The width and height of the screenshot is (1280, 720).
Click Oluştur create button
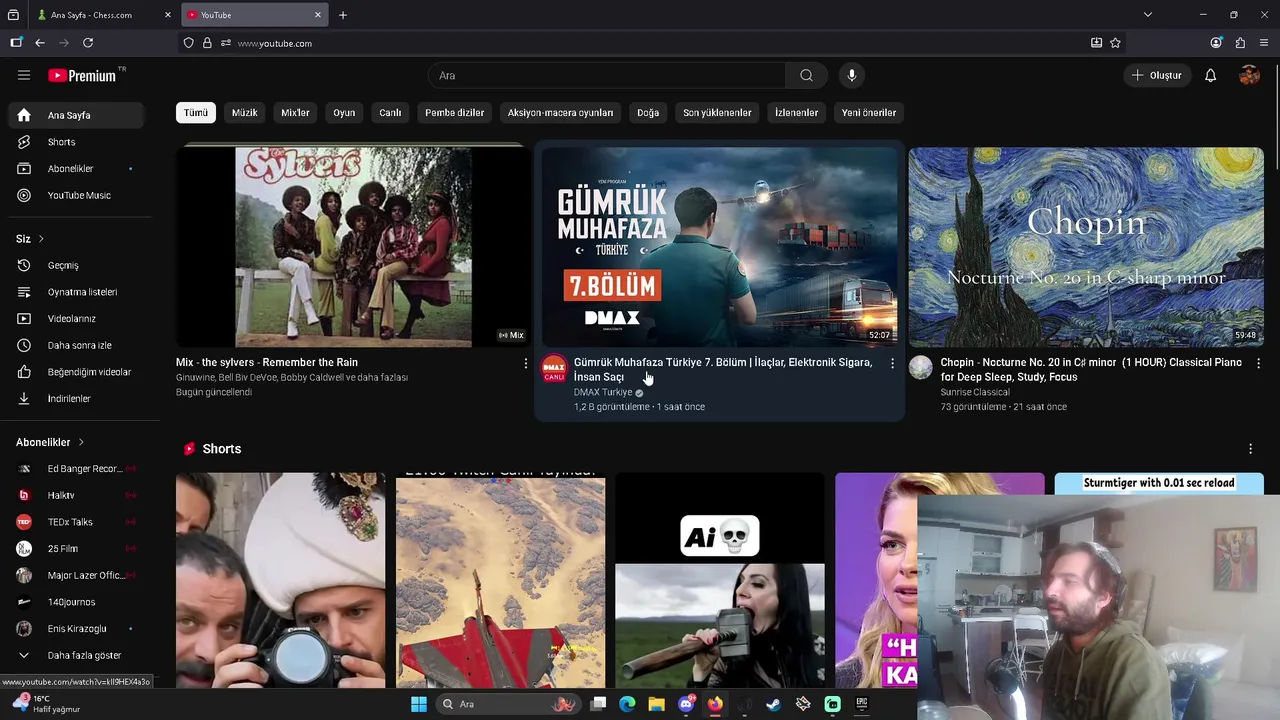click(1157, 75)
